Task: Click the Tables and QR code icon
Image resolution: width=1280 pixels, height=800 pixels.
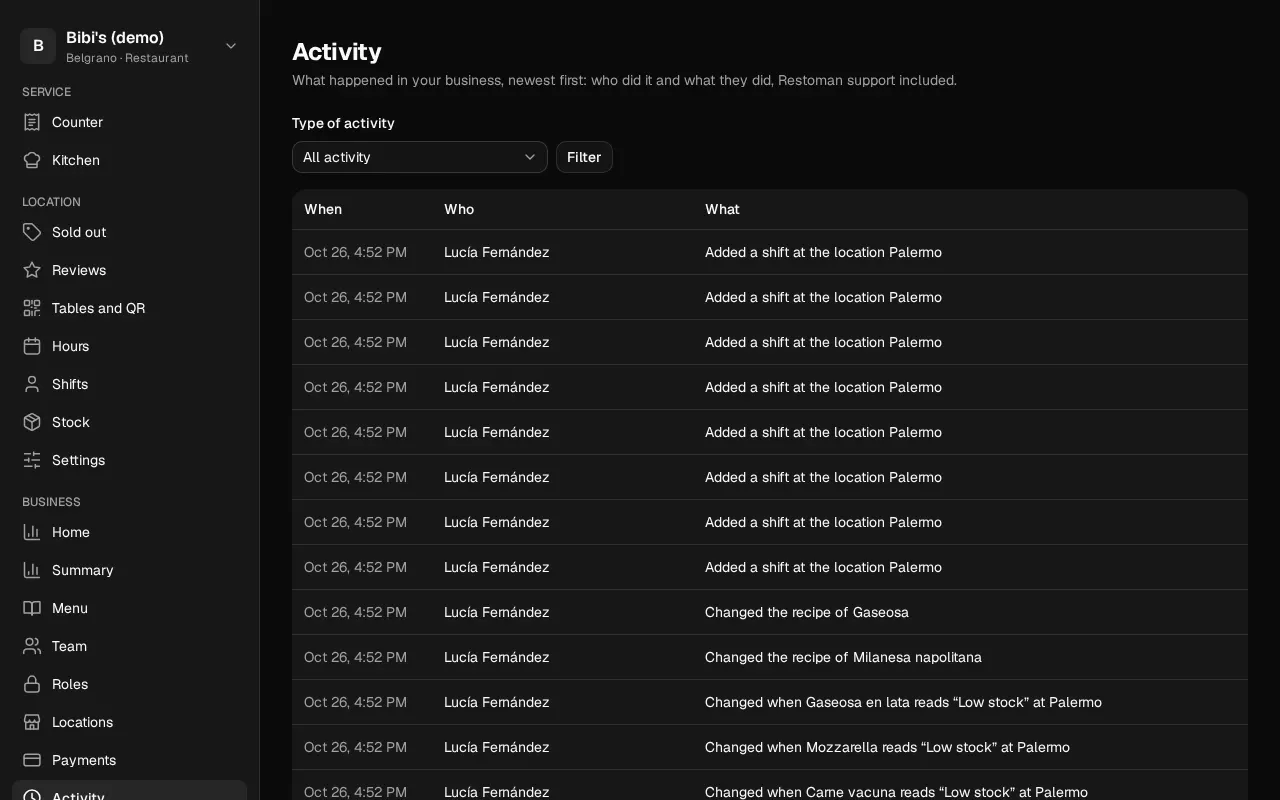Action: pyautogui.click(x=32, y=308)
